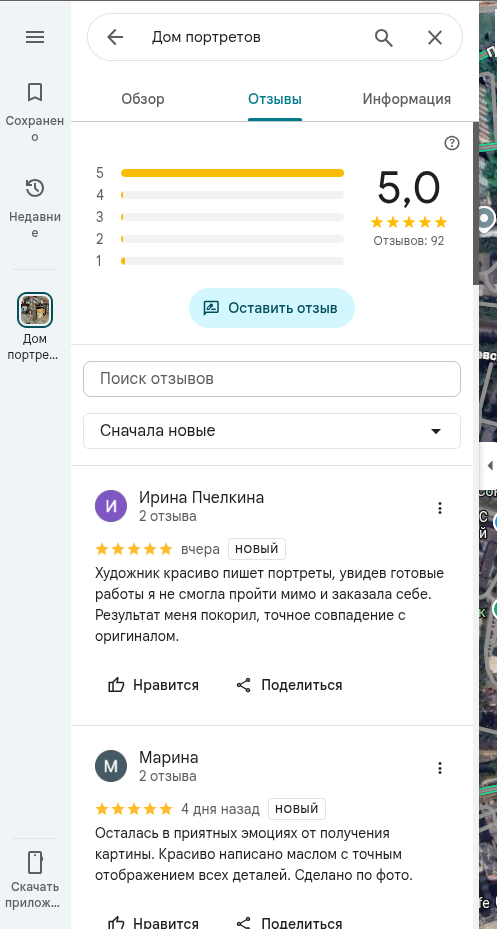Share Ирина Пчелкина's review via Поделиться
Viewport: 497px width, 929px height.
[x=289, y=685]
